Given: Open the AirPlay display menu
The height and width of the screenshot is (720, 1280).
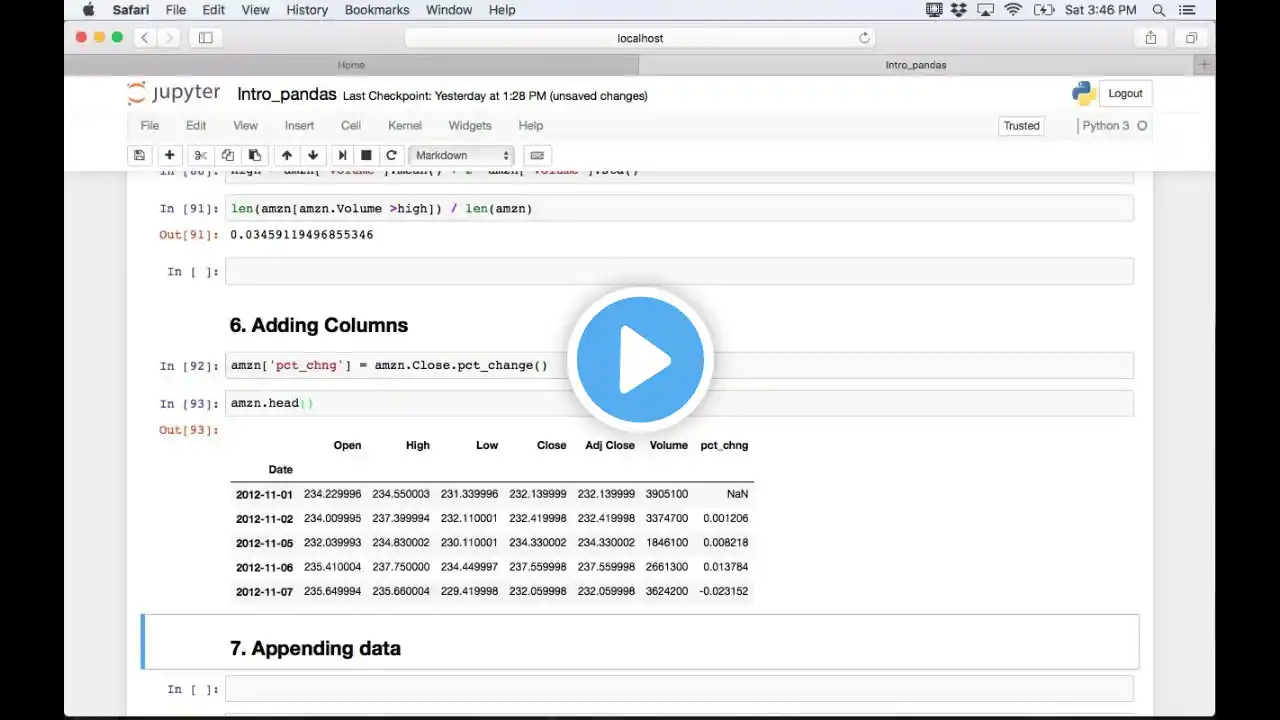Looking at the screenshot, I should (986, 10).
